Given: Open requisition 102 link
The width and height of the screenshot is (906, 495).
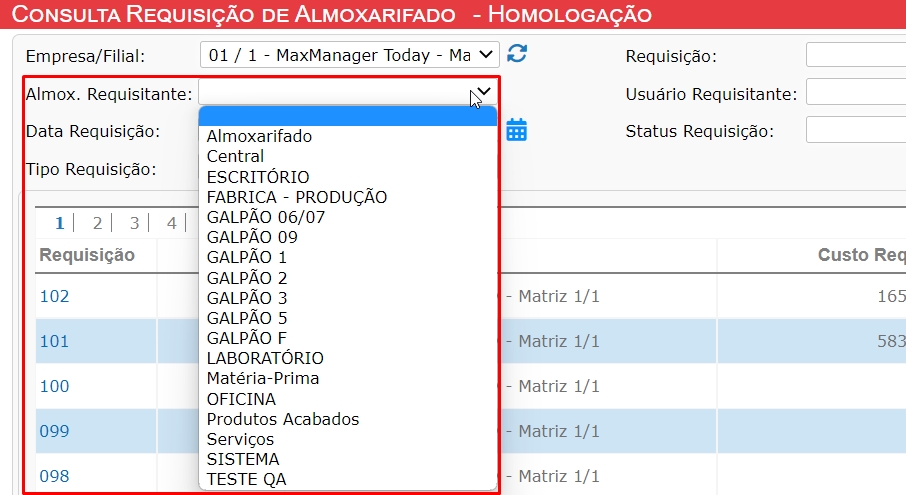Looking at the screenshot, I should (x=54, y=296).
